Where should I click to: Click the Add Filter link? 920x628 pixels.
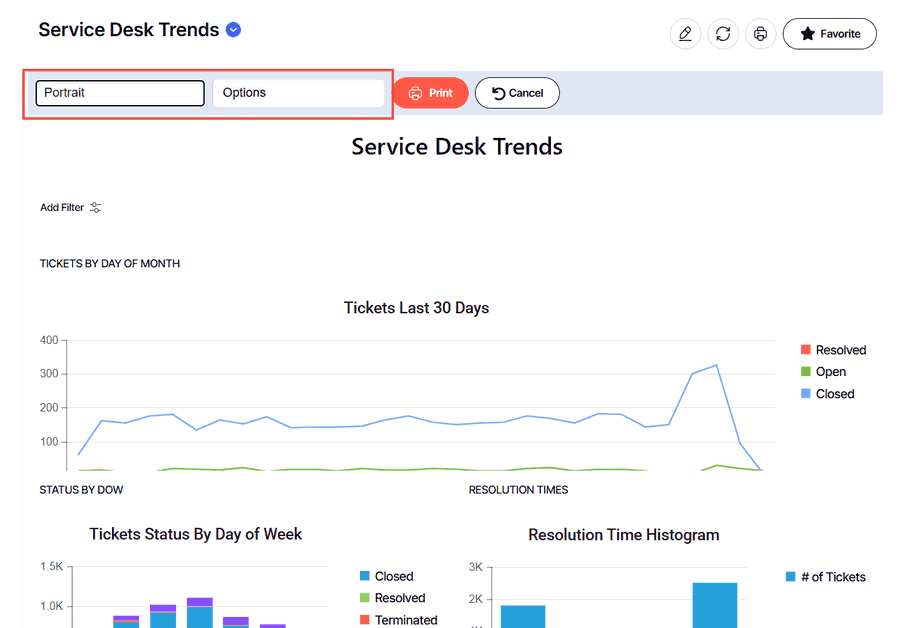click(x=62, y=208)
